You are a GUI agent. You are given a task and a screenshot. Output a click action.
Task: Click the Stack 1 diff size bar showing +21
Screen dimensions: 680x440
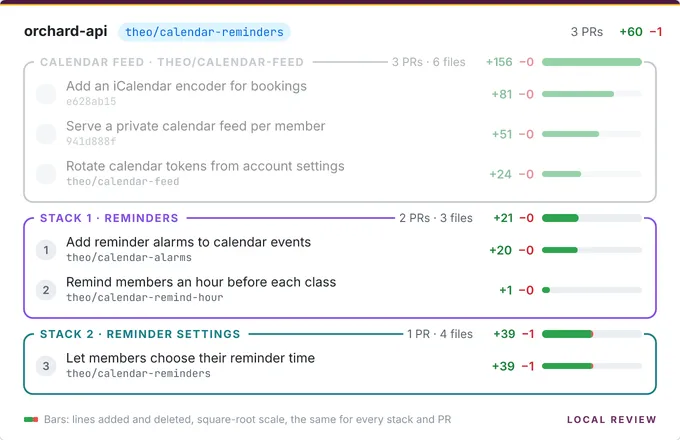point(592,218)
